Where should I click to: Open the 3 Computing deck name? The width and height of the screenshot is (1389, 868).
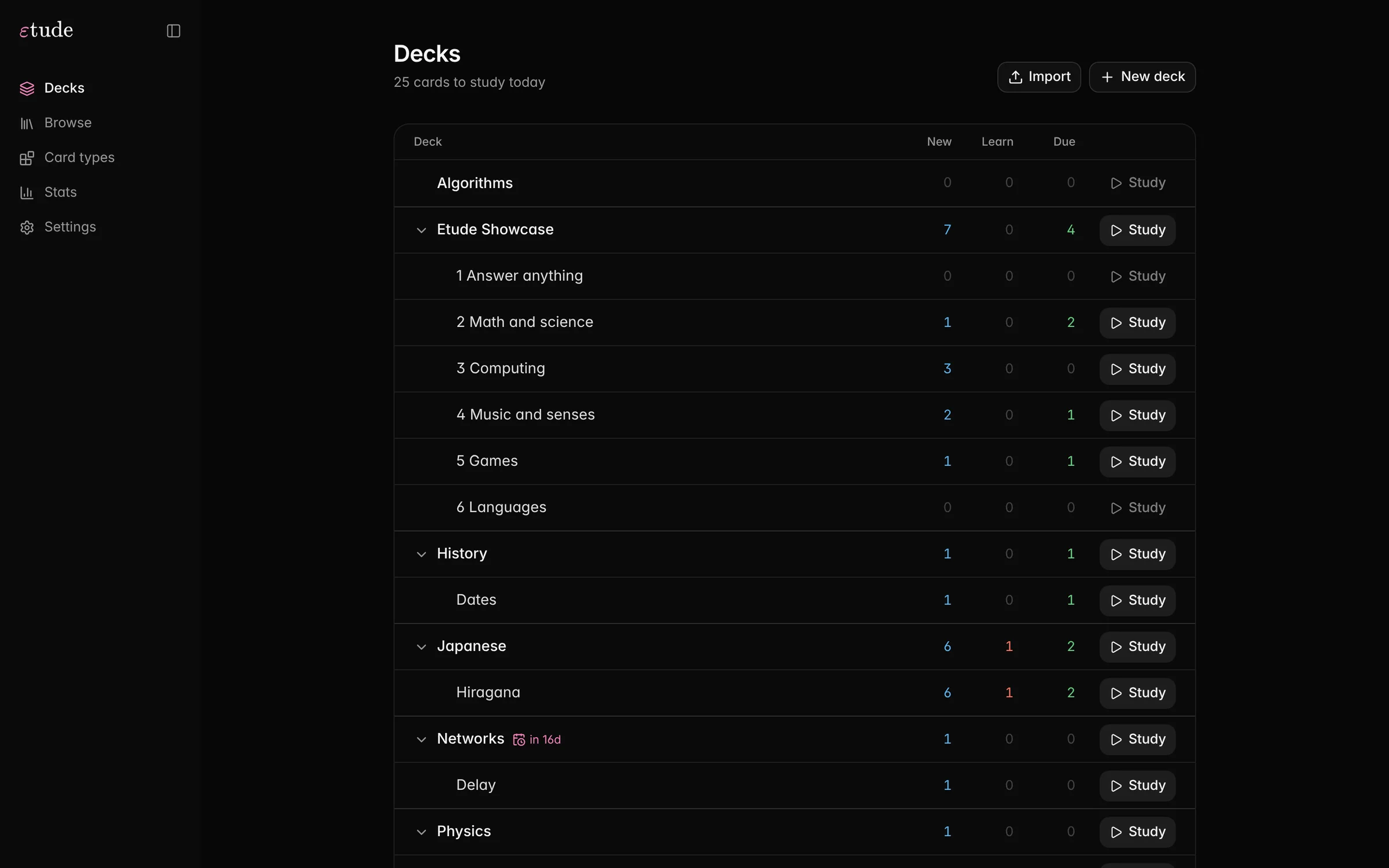coord(501,368)
